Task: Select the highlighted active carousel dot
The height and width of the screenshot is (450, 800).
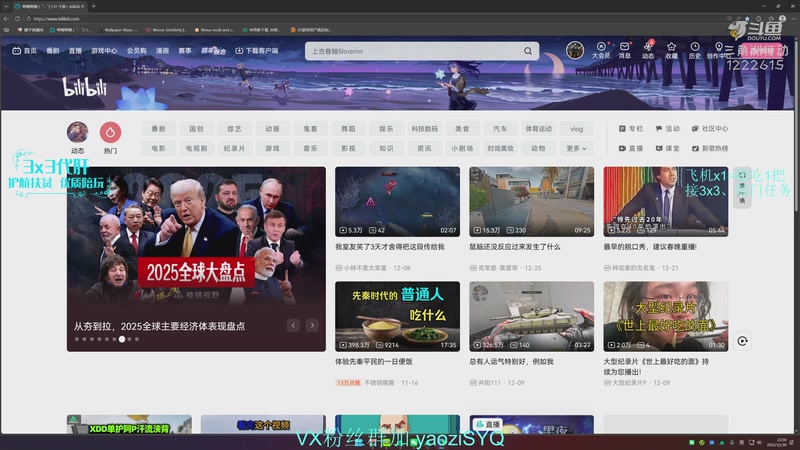Action: click(x=122, y=339)
